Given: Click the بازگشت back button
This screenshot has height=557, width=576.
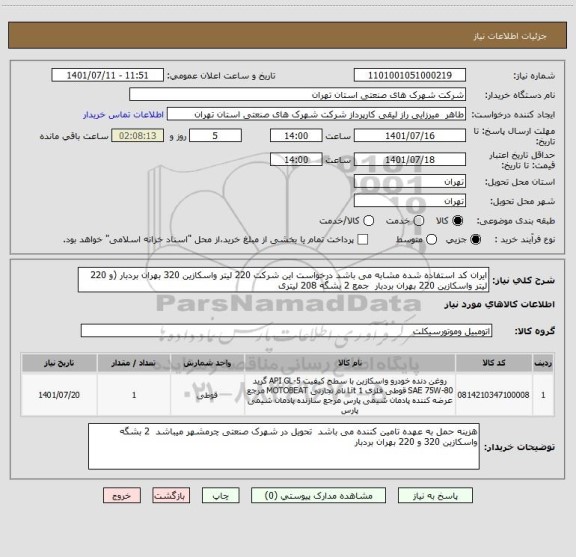Looking at the screenshot, I should [171, 496].
